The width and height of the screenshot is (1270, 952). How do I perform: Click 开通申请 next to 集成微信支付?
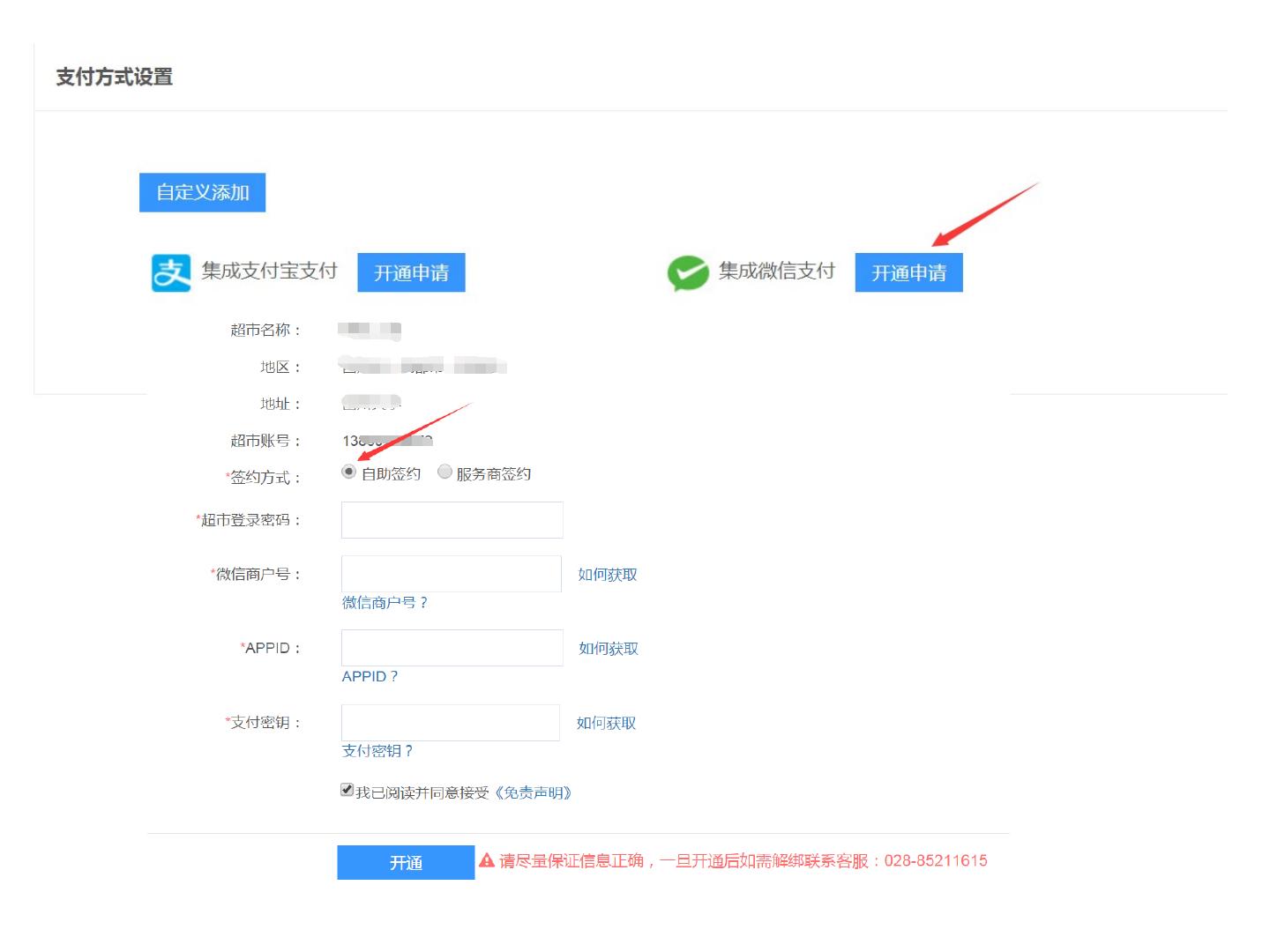click(x=908, y=272)
